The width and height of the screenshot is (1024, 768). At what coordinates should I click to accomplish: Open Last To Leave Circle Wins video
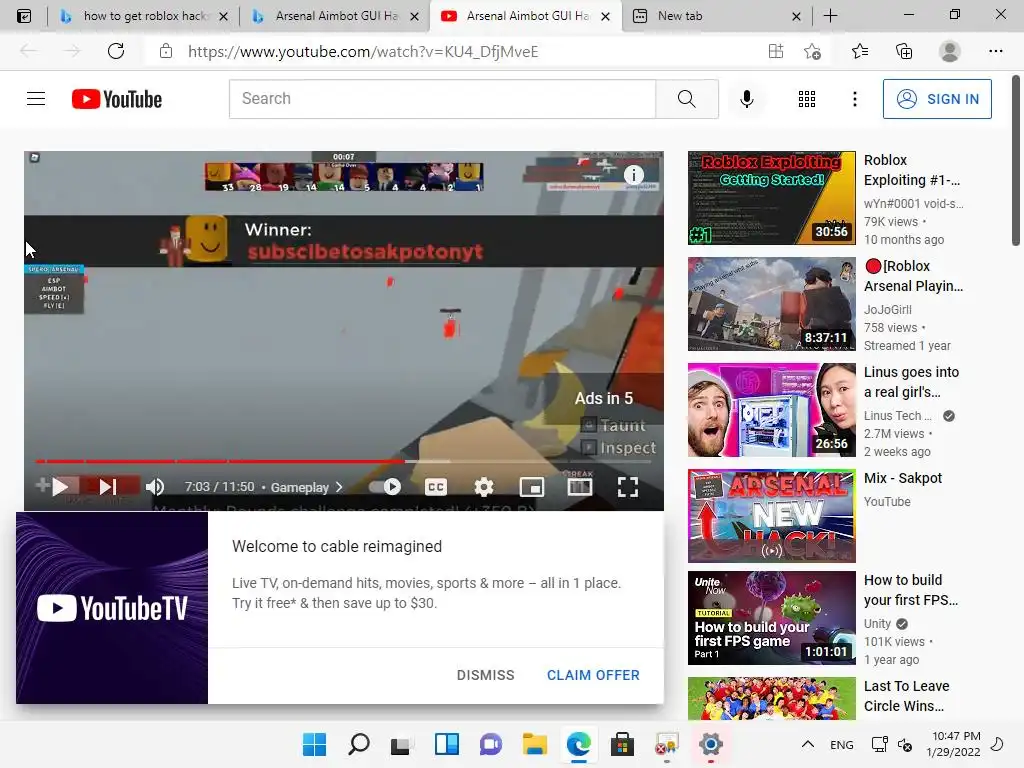pyautogui.click(x=906, y=696)
